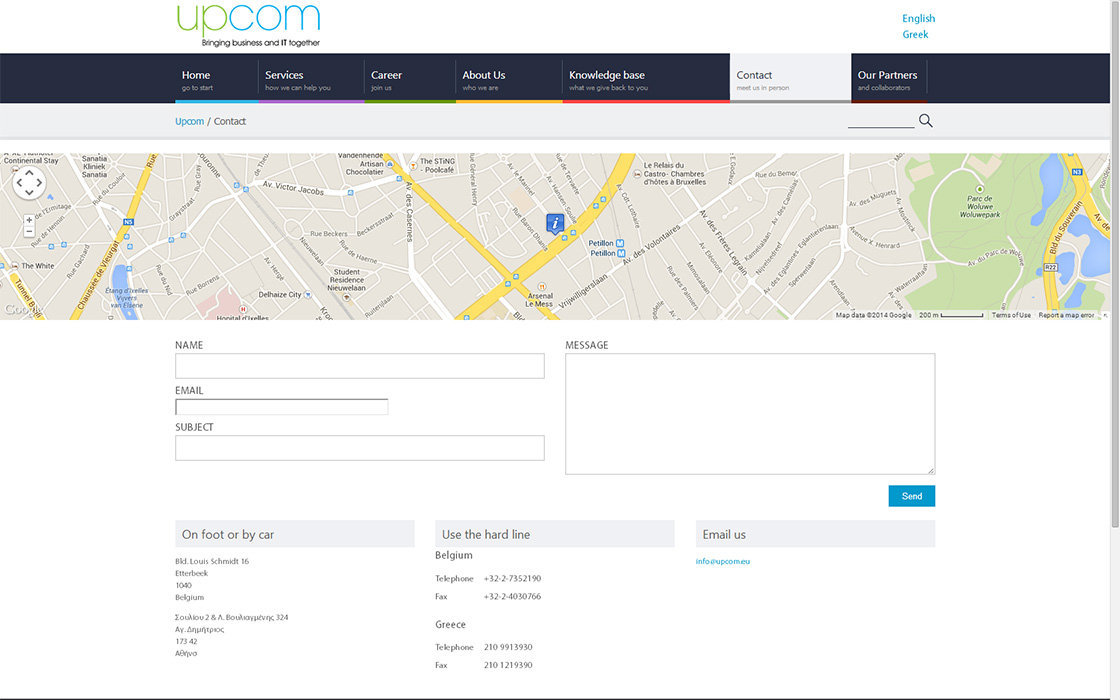This screenshot has width=1120, height=700.
Task: Click the Upcom breadcrumb link
Action: pos(189,121)
